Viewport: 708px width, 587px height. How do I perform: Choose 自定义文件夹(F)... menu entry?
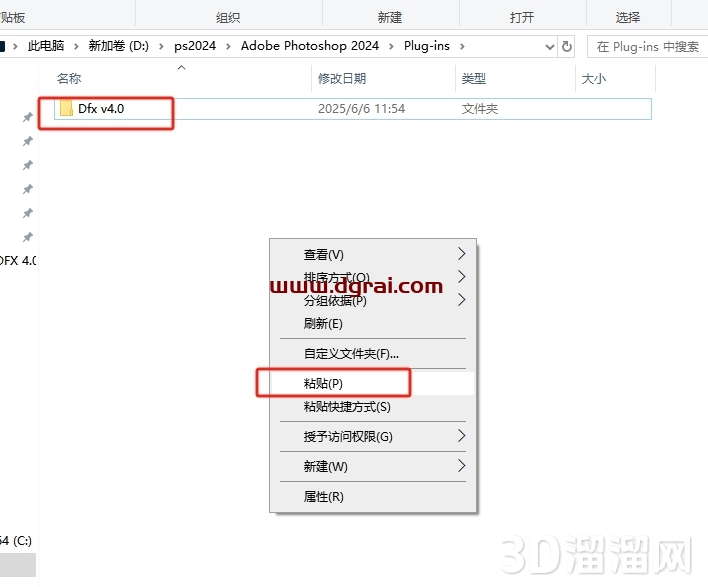coord(373,354)
